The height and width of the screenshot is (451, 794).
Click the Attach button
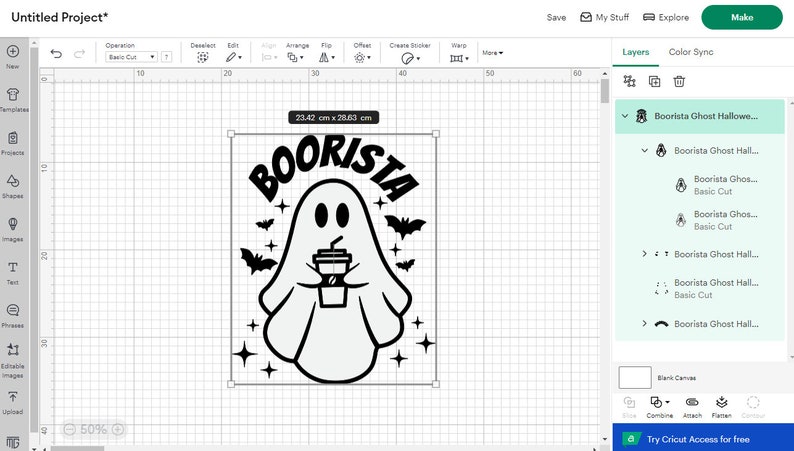(692, 407)
